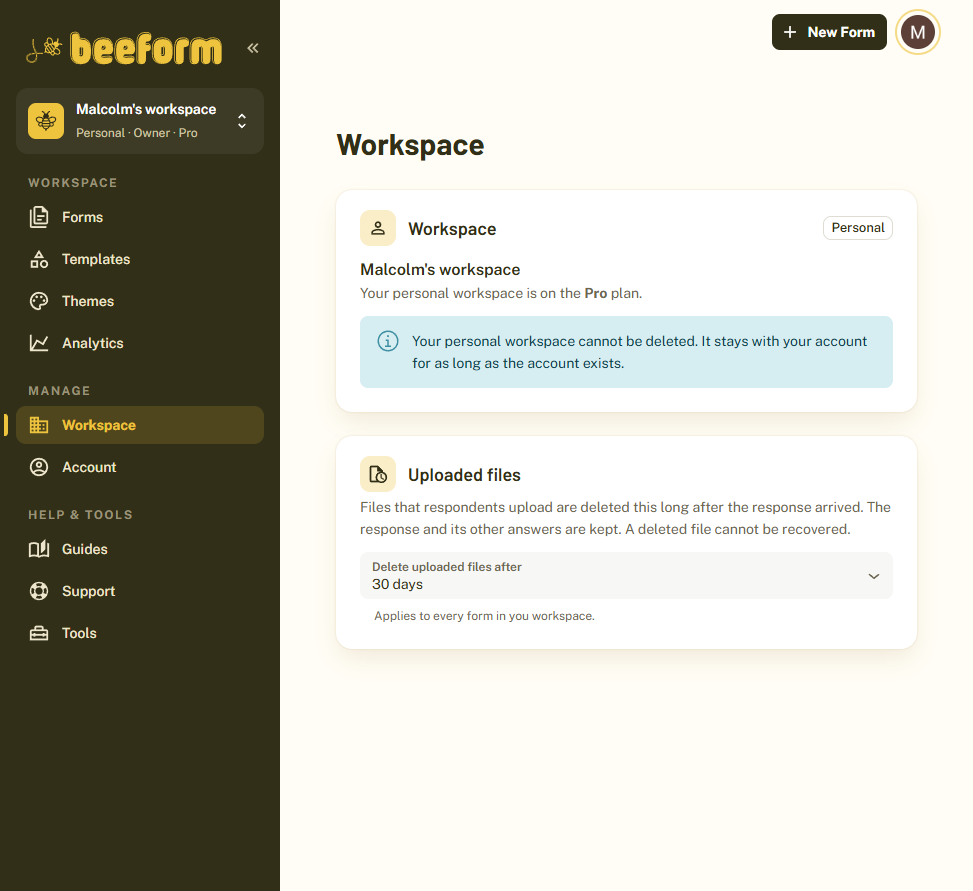This screenshot has width=973, height=891.
Task: Click the "Malcolm's workspace" name in the card
Action: [x=440, y=270]
